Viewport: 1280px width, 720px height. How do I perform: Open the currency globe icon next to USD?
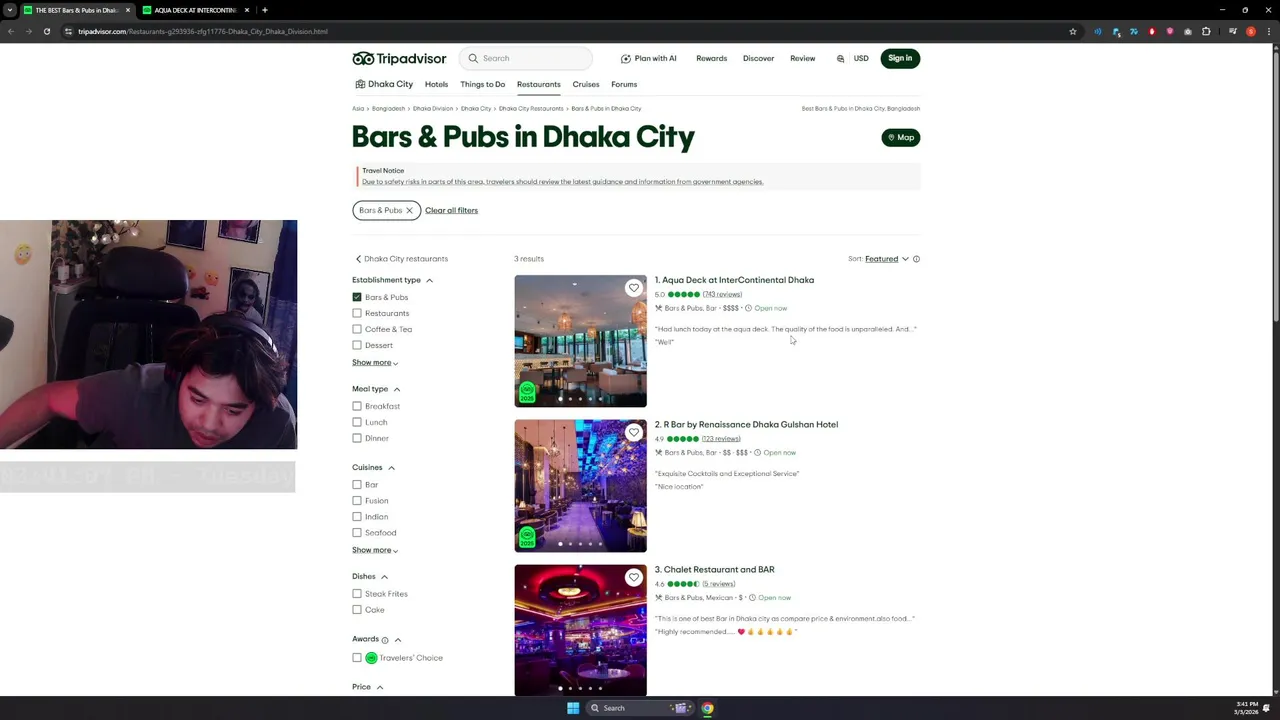coord(841,58)
